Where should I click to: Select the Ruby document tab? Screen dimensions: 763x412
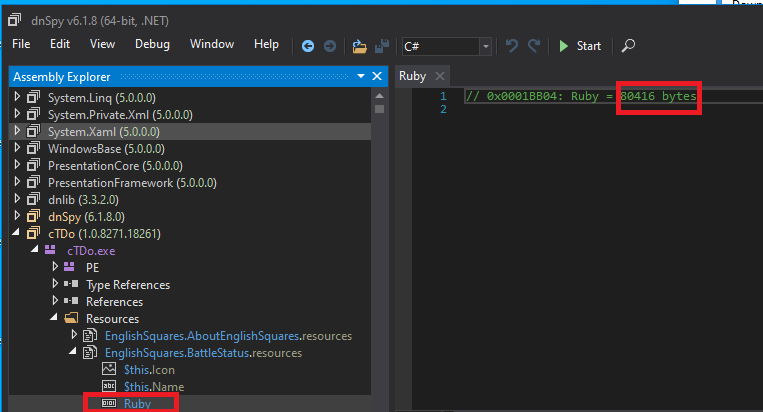point(413,76)
